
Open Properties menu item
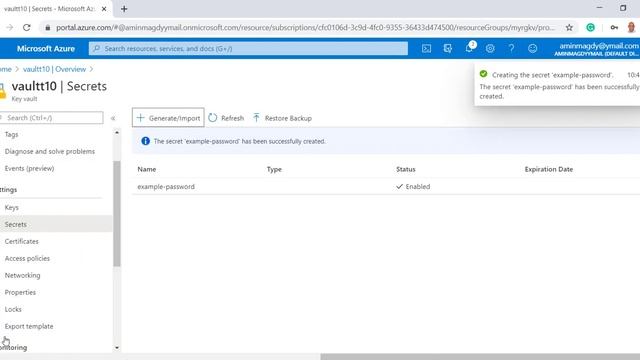[x=20, y=292]
